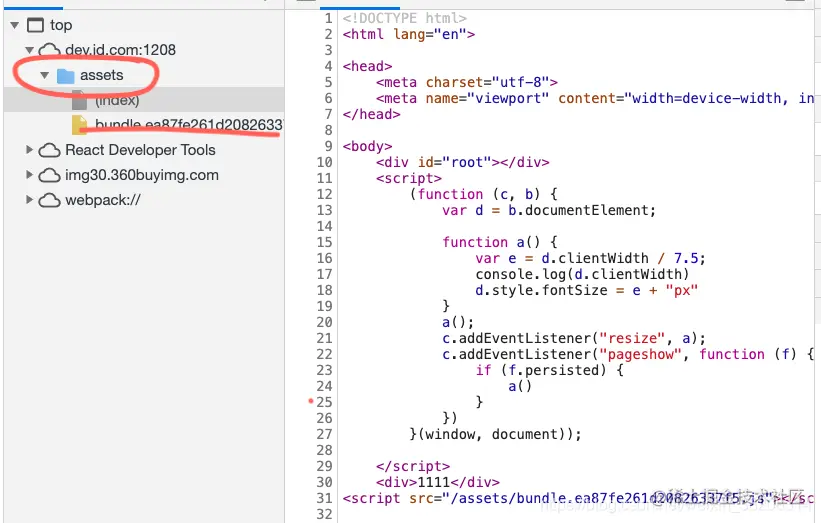Click the cloud icon beside React Developer Tools
Viewport: 821px width, 523px height.
coord(49,150)
